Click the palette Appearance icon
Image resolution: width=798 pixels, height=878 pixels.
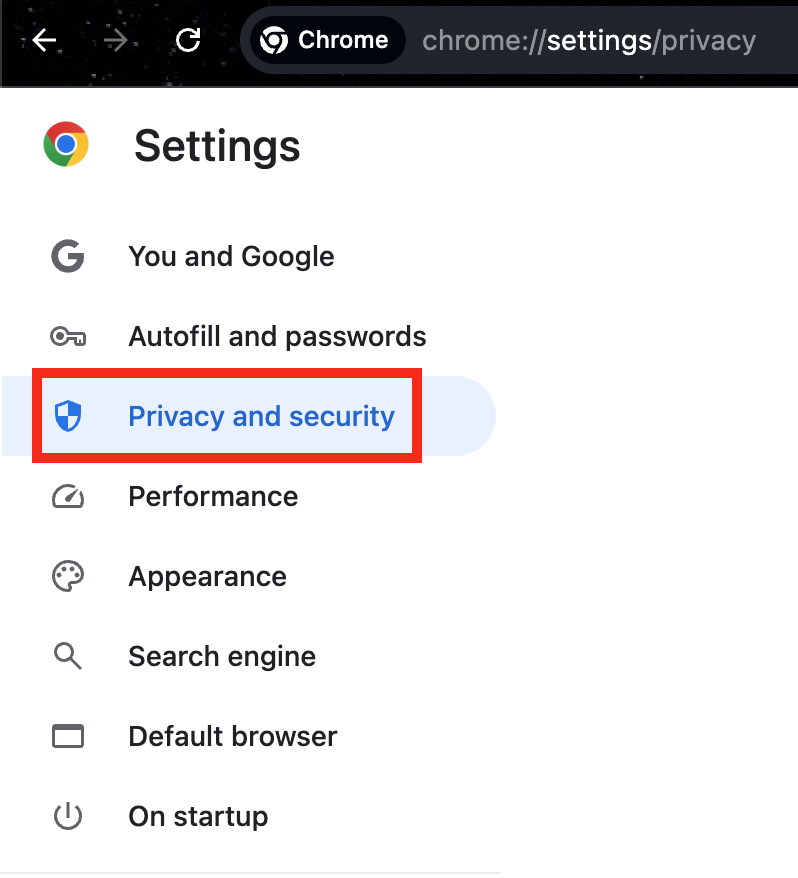tap(68, 576)
